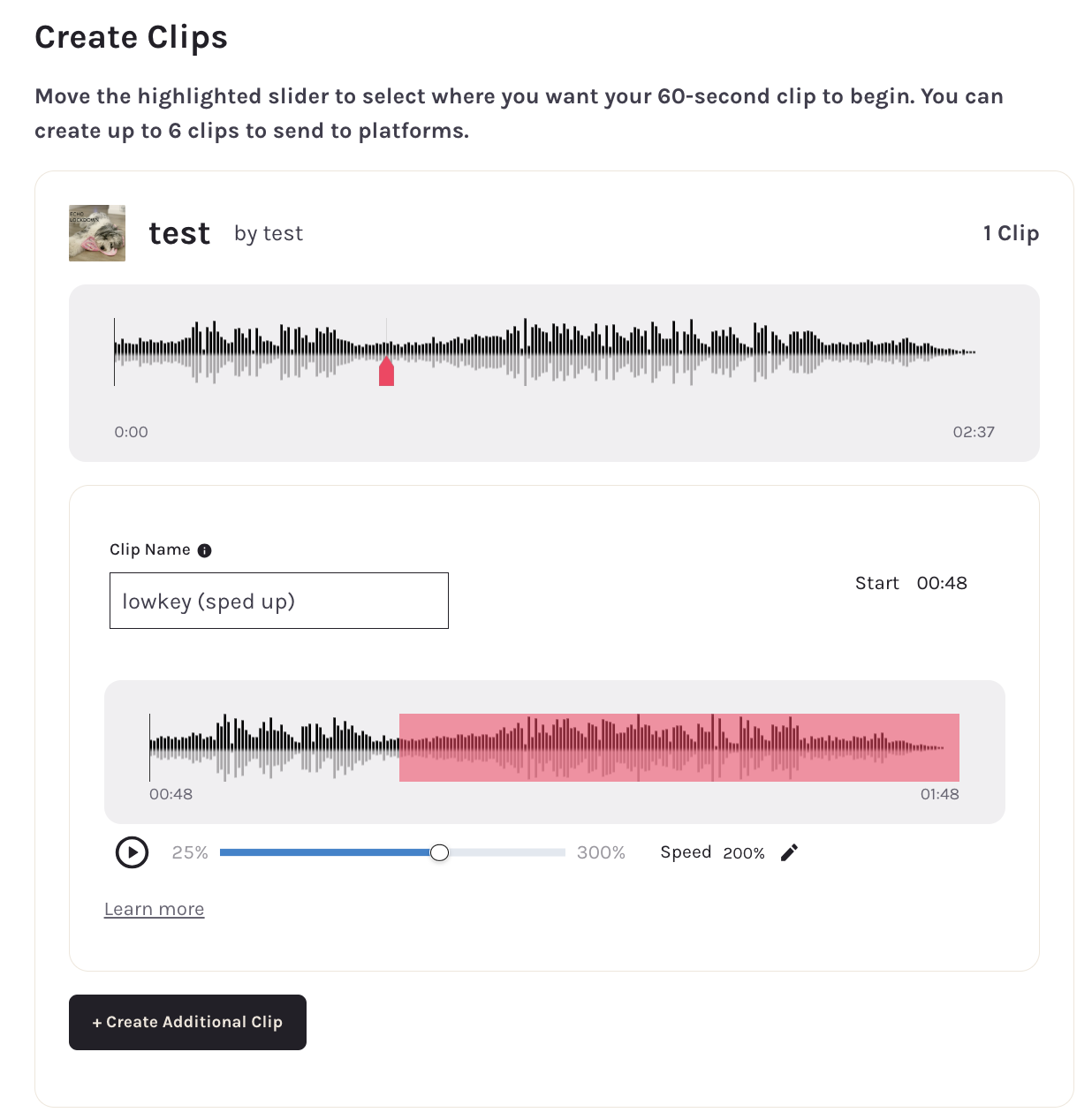Click the 0:00 track start time
The image size is (1092, 1120).
pyautogui.click(x=131, y=432)
